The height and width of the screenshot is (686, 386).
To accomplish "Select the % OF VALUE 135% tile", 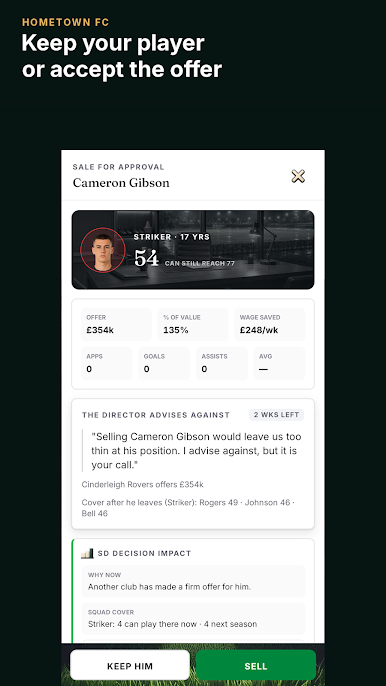I will 193,324.
